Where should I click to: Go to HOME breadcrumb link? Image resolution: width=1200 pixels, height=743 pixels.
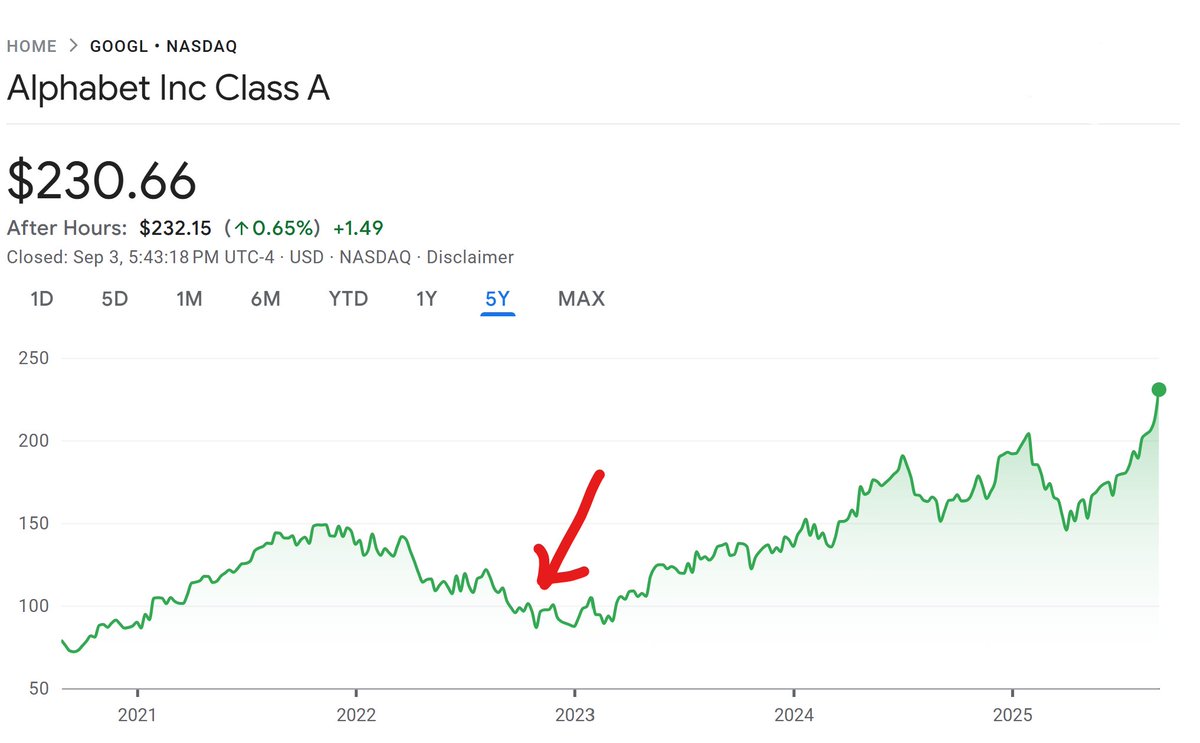tap(32, 46)
